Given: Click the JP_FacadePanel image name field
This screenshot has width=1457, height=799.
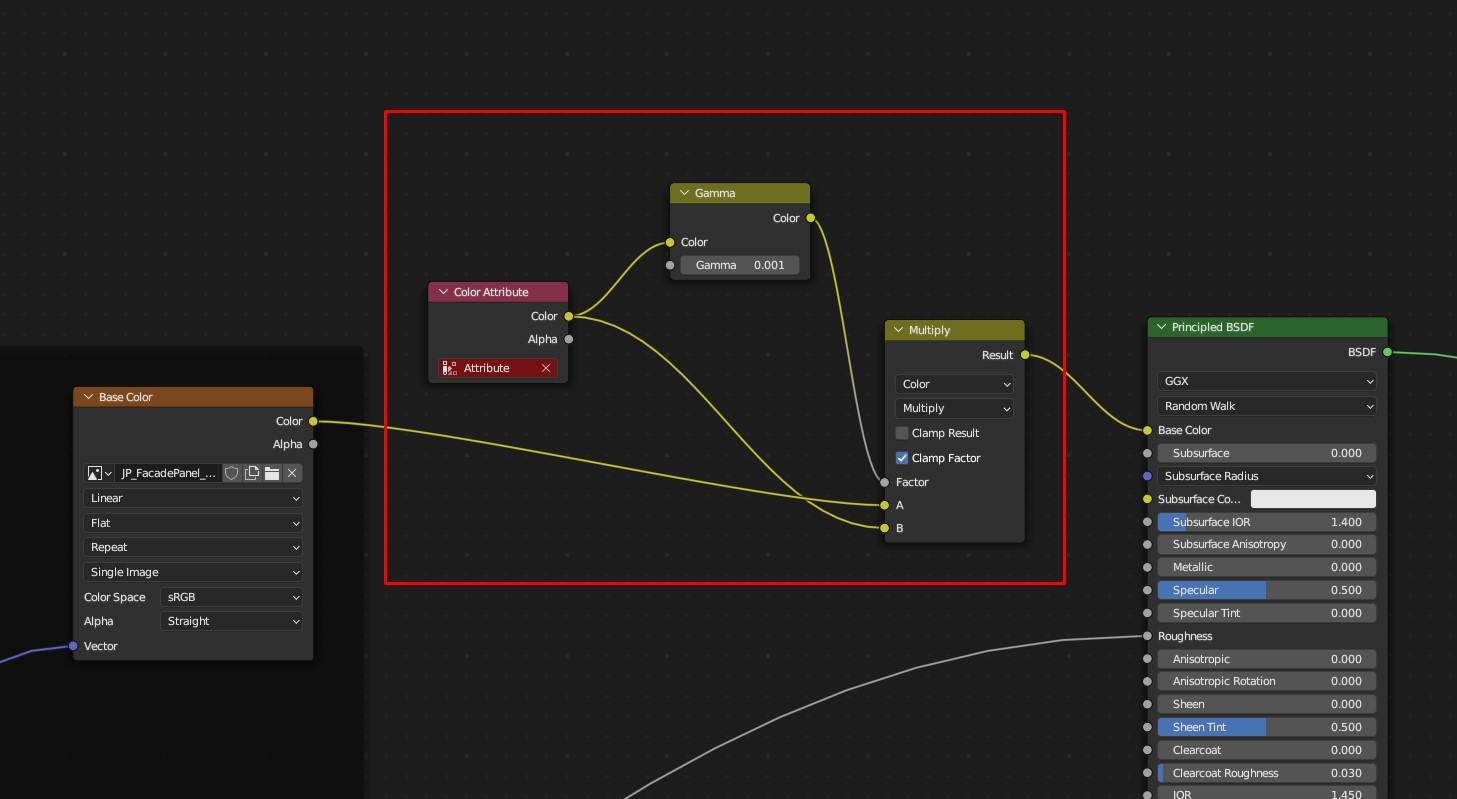Looking at the screenshot, I should click(168, 473).
